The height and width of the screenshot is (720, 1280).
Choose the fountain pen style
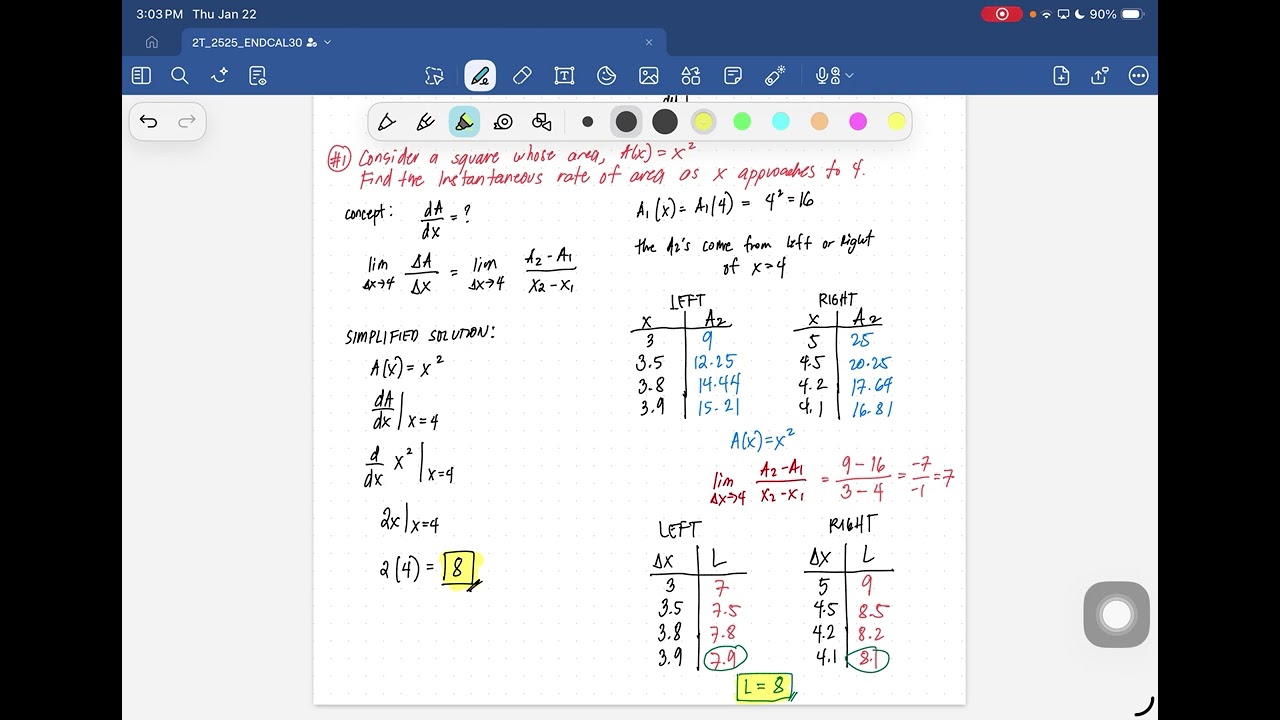point(386,122)
